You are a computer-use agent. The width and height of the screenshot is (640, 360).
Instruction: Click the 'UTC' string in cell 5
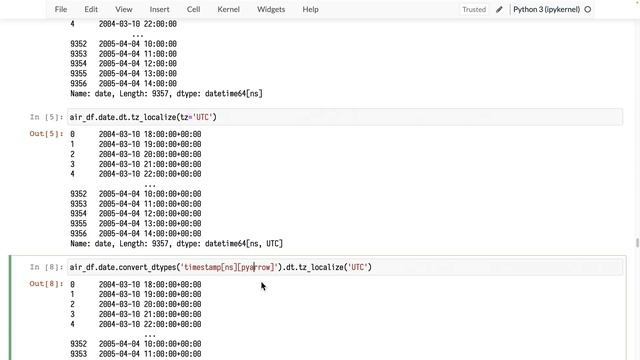[202, 117]
